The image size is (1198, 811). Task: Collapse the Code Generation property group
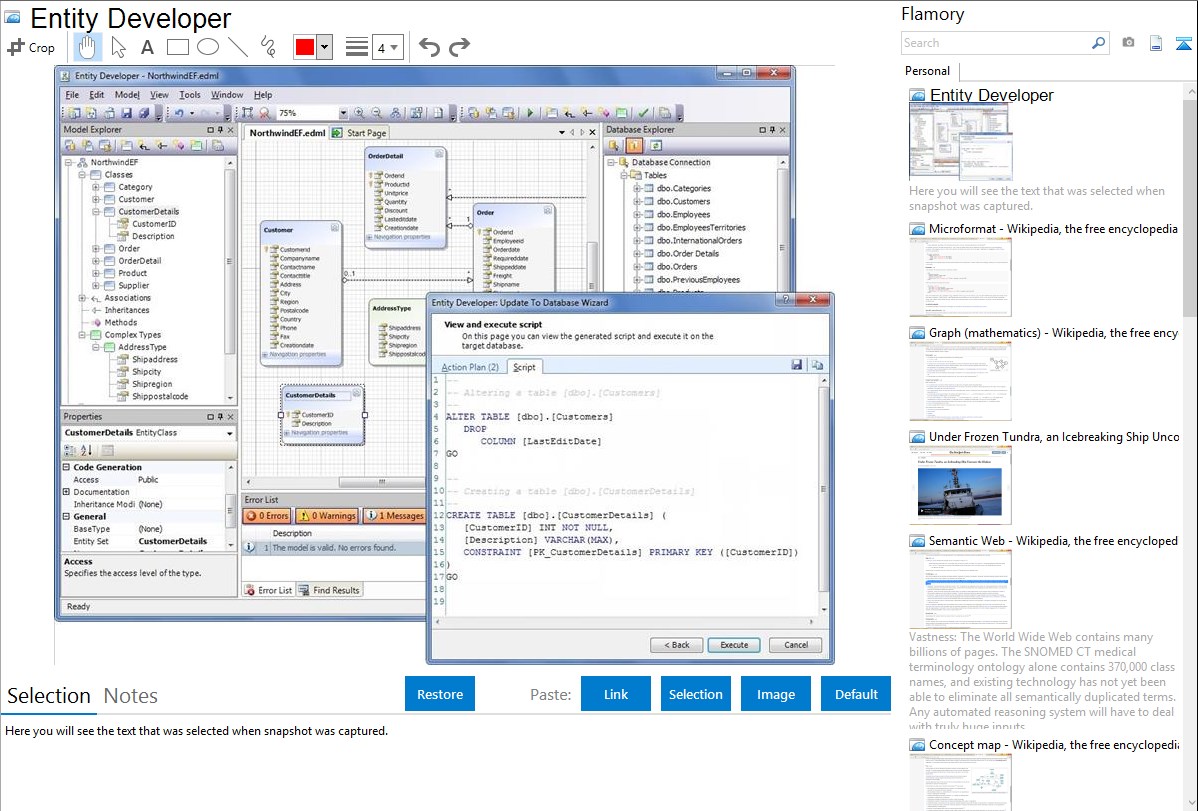click(x=66, y=467)
